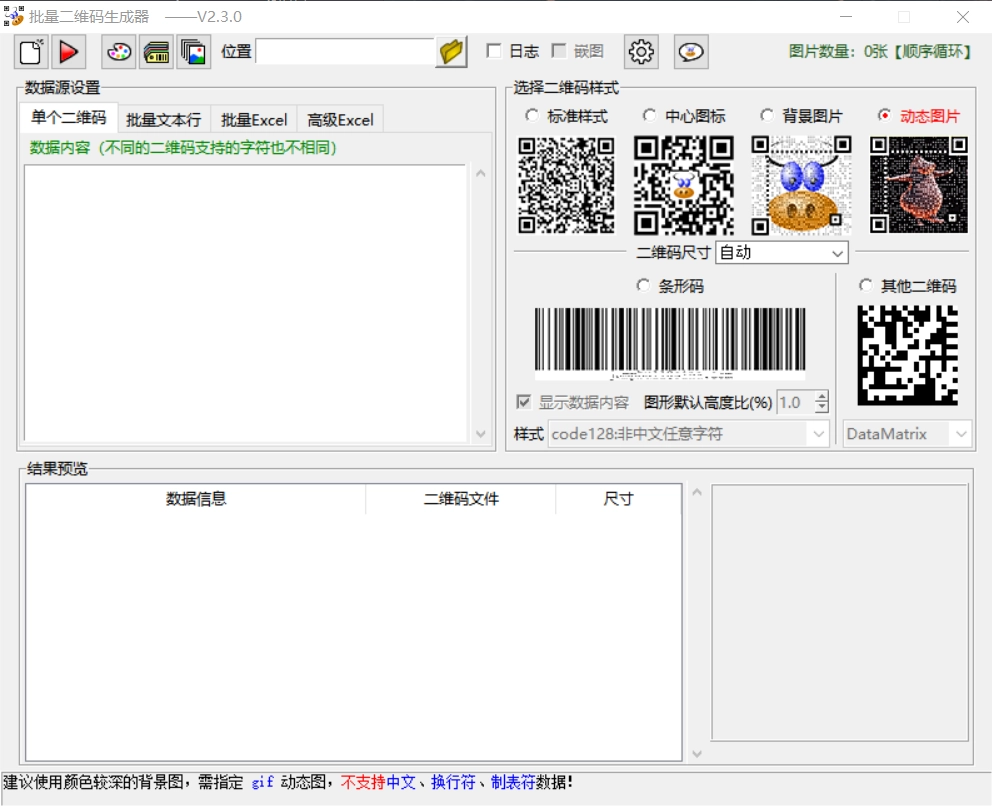Toggle the 显示数据内容 checkbox
Screen dimensions: 992x806
(523, 402)
